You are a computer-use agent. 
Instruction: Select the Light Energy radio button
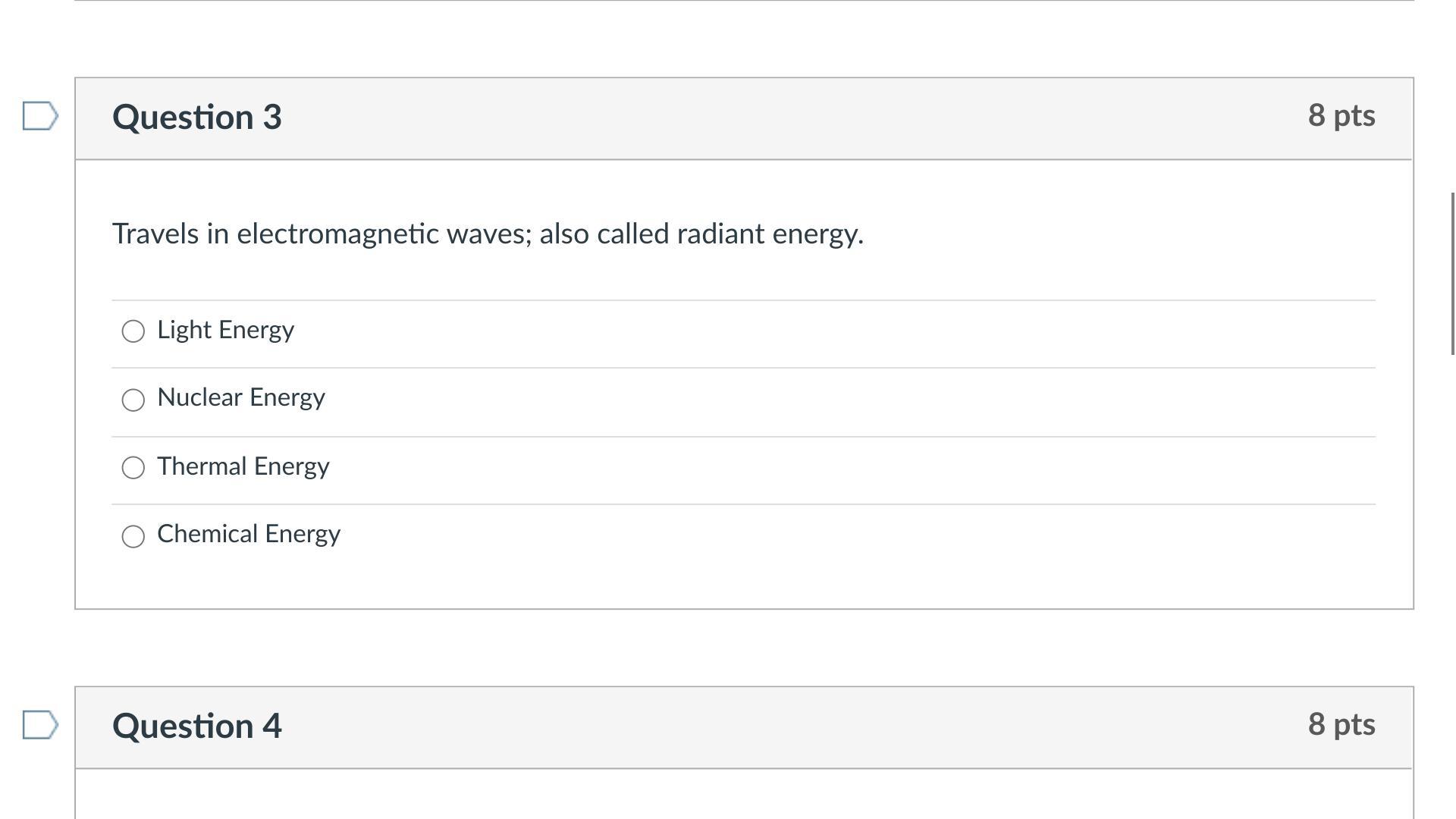[x=133, y=331]
